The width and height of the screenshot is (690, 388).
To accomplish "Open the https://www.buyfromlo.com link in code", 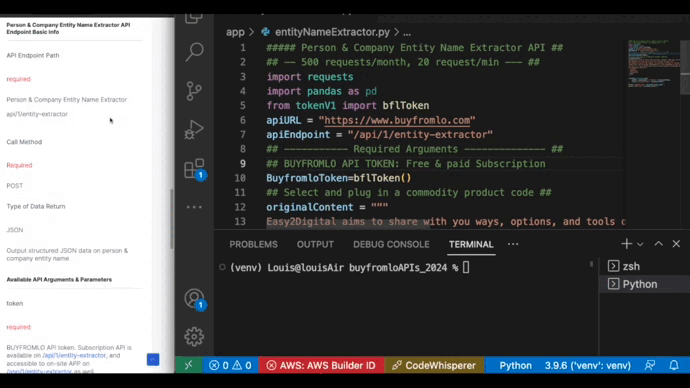I will pos(397,120).
